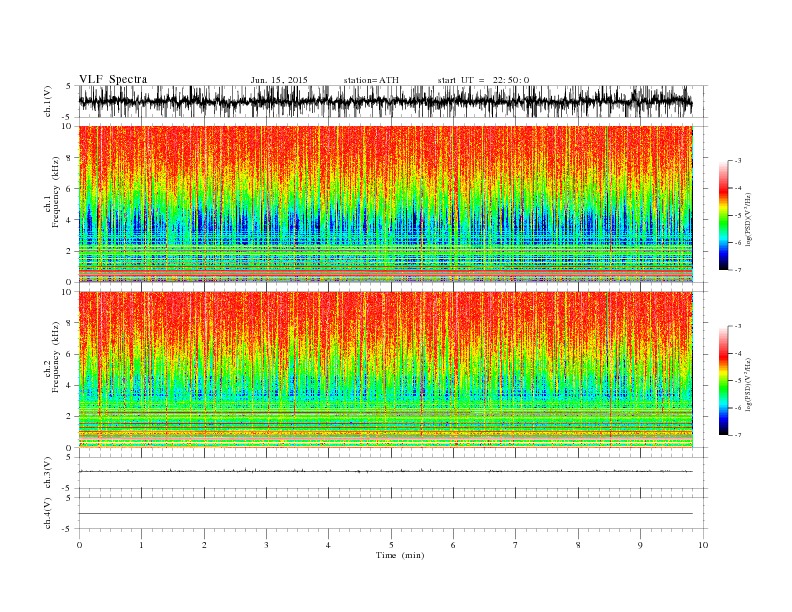The image size is (792, 612).
Task: Click the 'Jun. 15, 2015' date label
Action: coord(279,80)
